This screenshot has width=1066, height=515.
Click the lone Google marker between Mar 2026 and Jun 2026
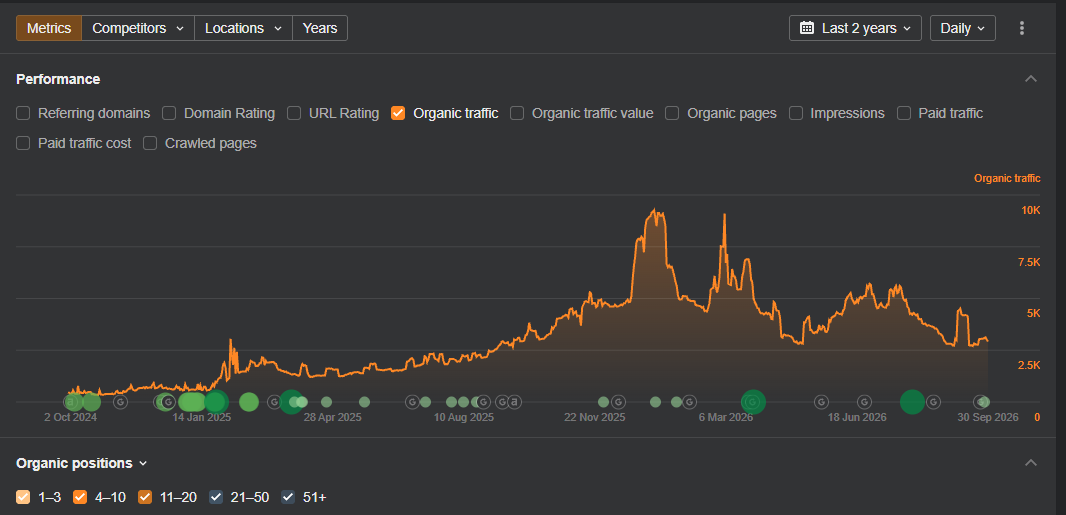pos(821,402)
